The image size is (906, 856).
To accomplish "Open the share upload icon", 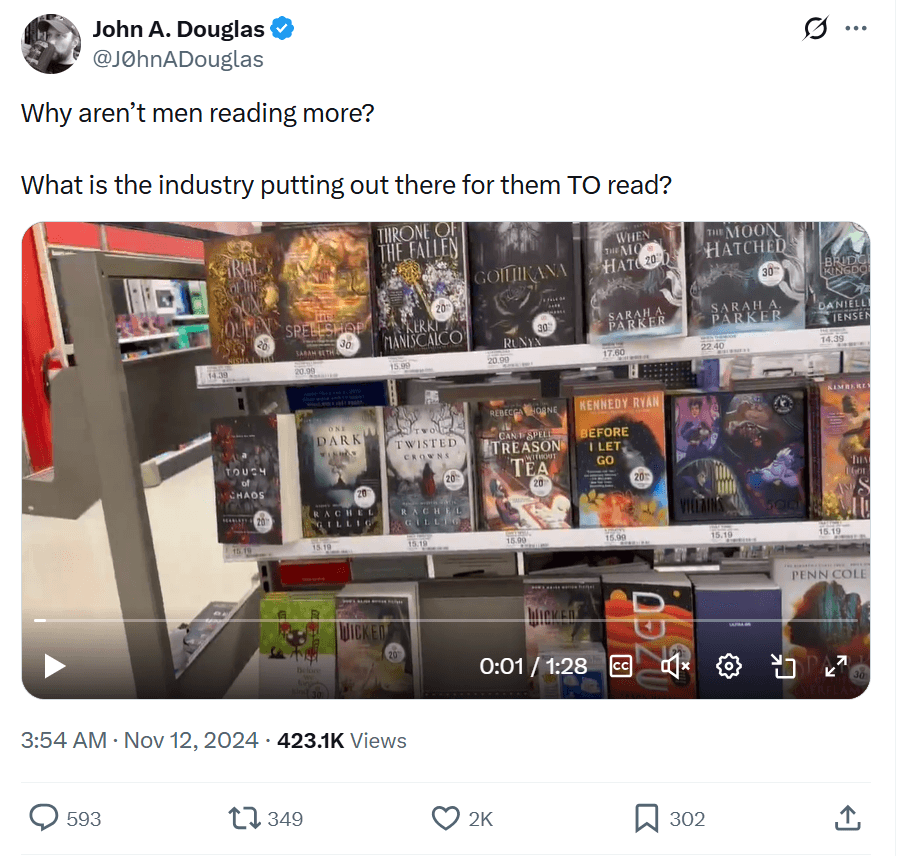I will coord(848,818).
